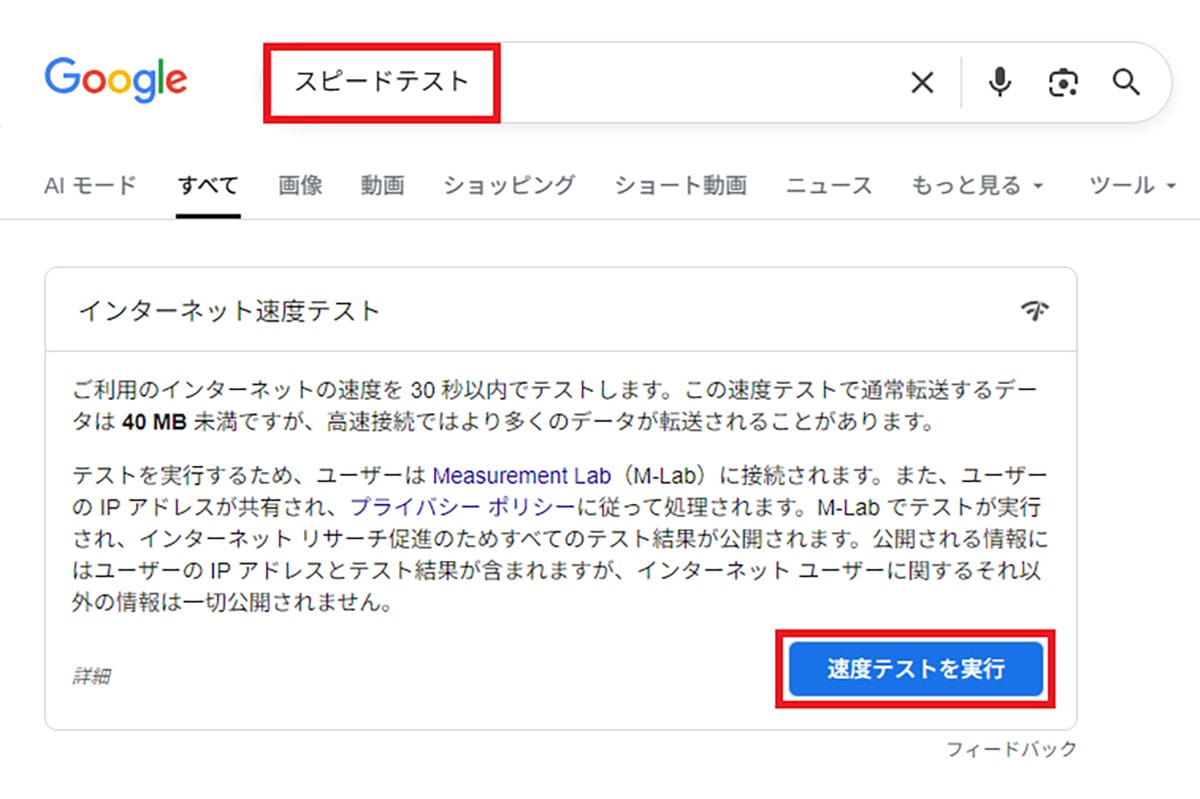Run the speed test with 速度テストを実行
Screen dimensions: 1200x799
pos(915,669)
